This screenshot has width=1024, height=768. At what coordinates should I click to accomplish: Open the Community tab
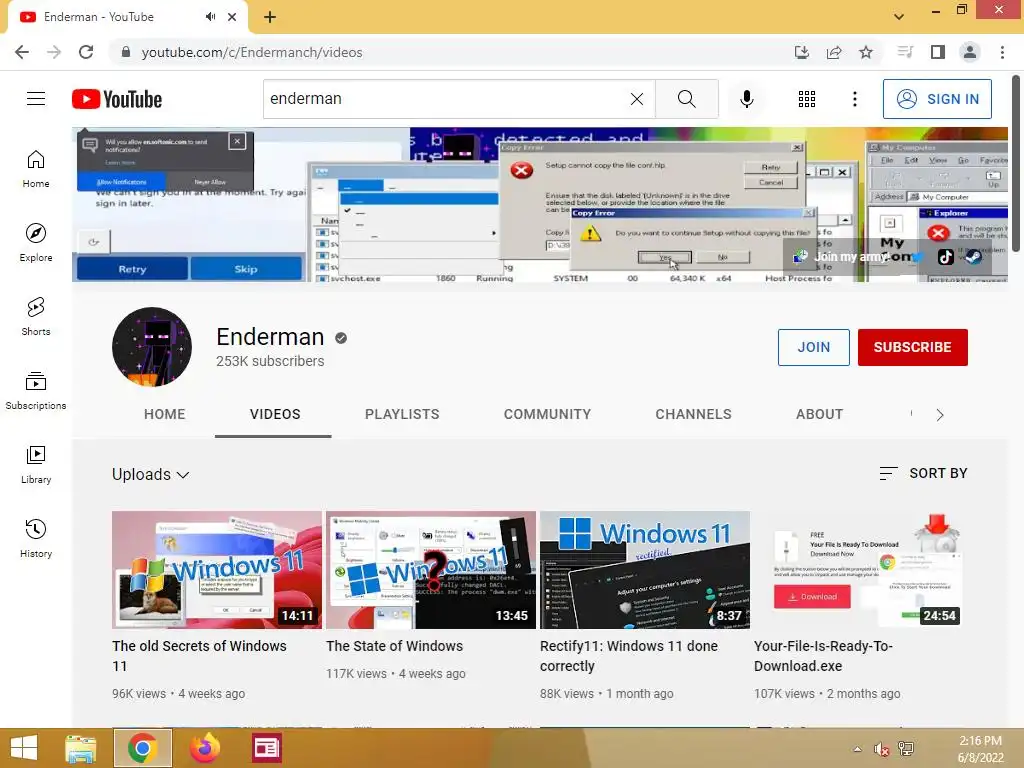[x=547, y=414]
